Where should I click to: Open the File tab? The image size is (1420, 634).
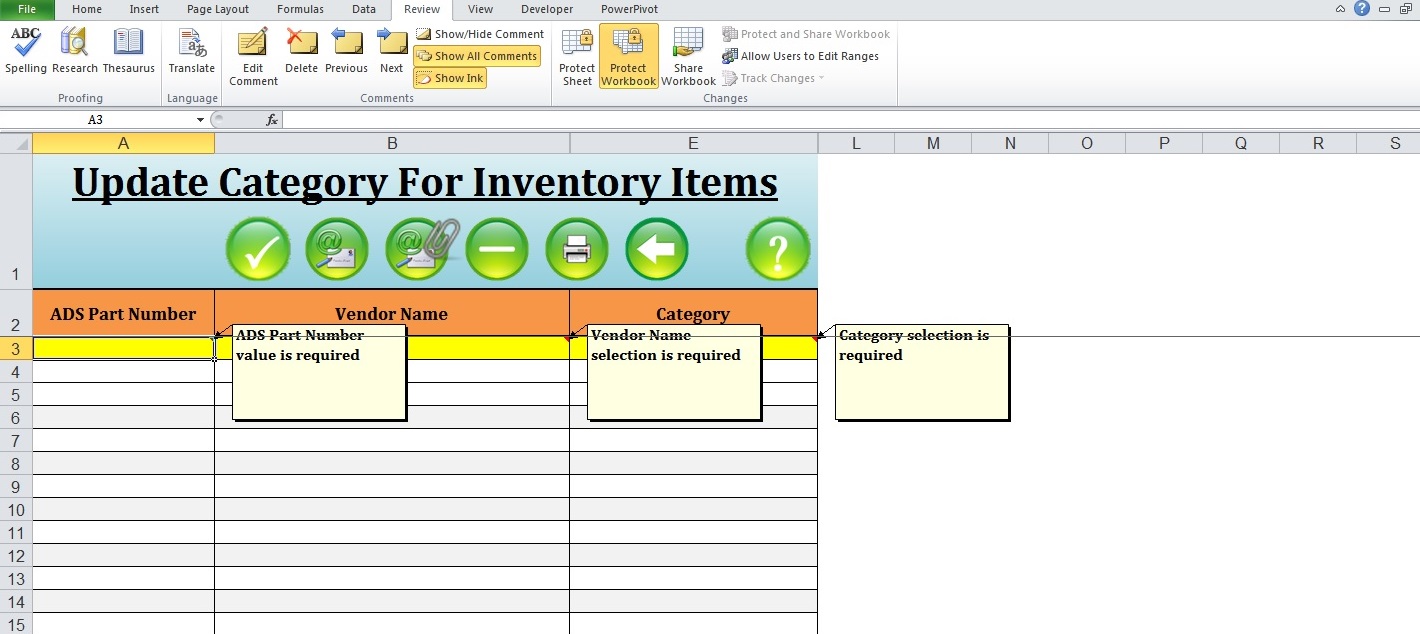(x=27, y=9)
